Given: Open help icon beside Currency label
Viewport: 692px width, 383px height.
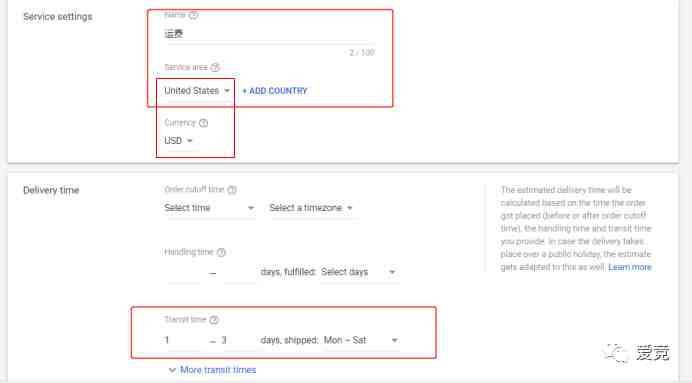Looking at the screenshot, I should click(x=203, y=123).
